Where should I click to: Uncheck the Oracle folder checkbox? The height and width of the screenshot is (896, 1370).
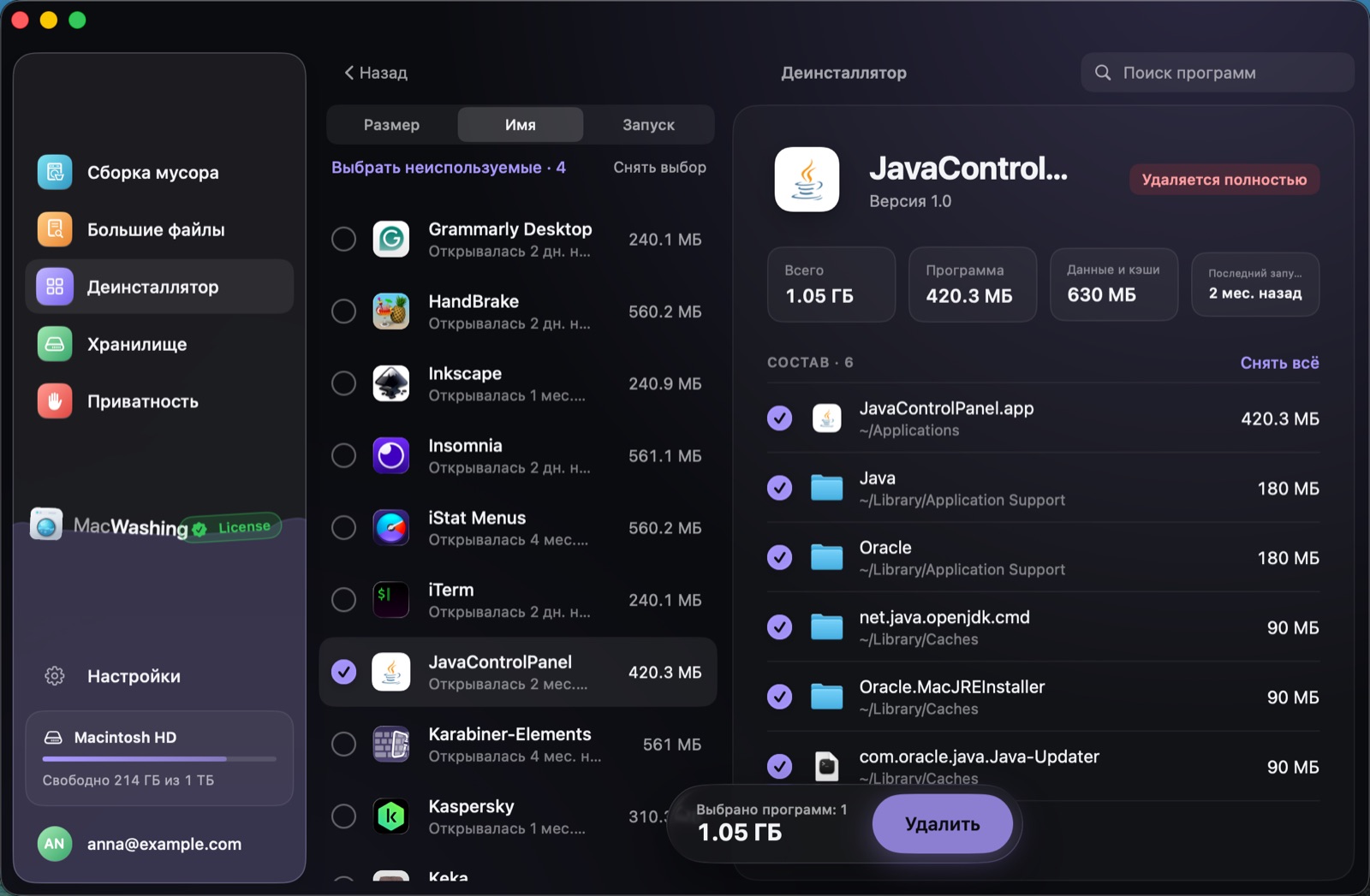[x=779, y=558]
